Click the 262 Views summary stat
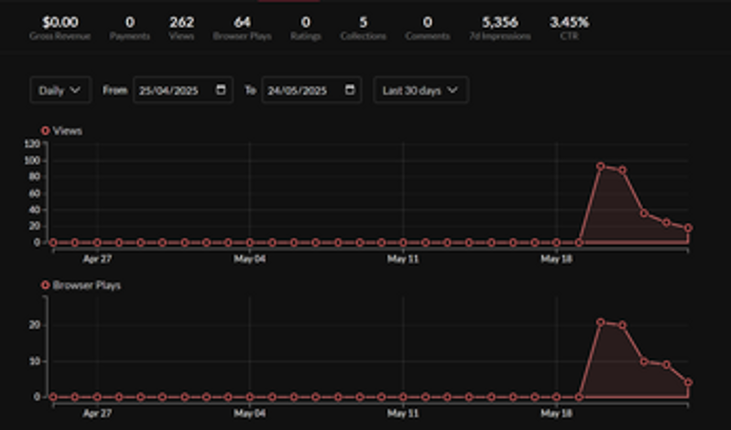Image resolution: width=731 pixels, height=430 pixels. [x=182, y=27]
